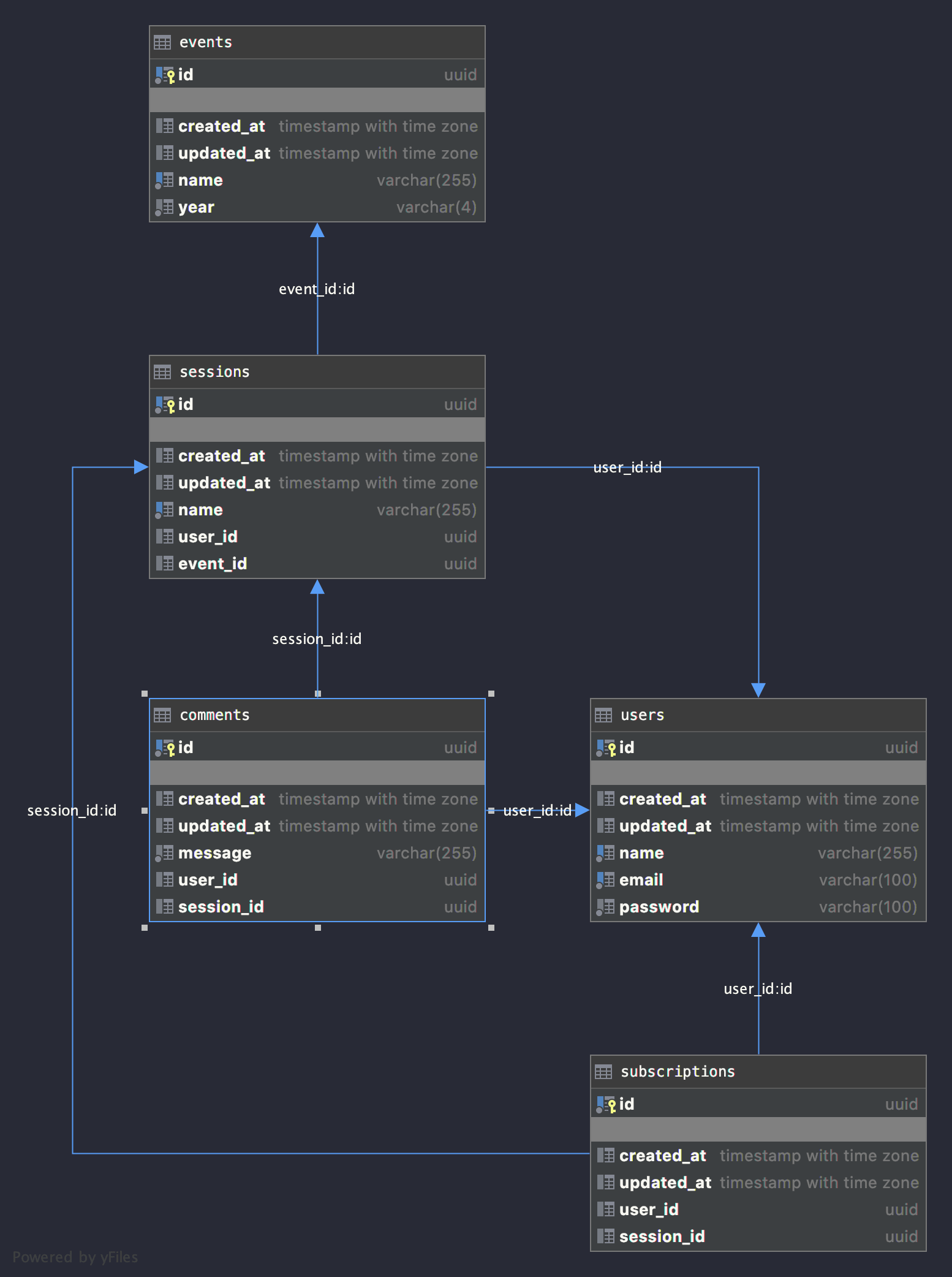Click the created_at column in comments
The width and height of the screenshot is (952, 1277).
pos(317,799)
